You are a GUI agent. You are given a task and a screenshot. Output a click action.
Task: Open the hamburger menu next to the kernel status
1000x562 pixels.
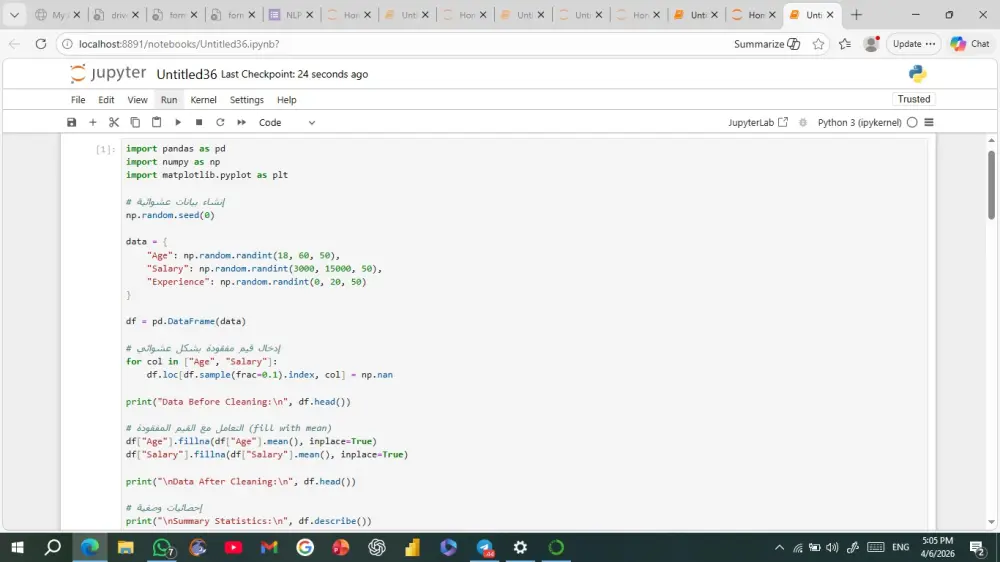[x=929, y=122]
